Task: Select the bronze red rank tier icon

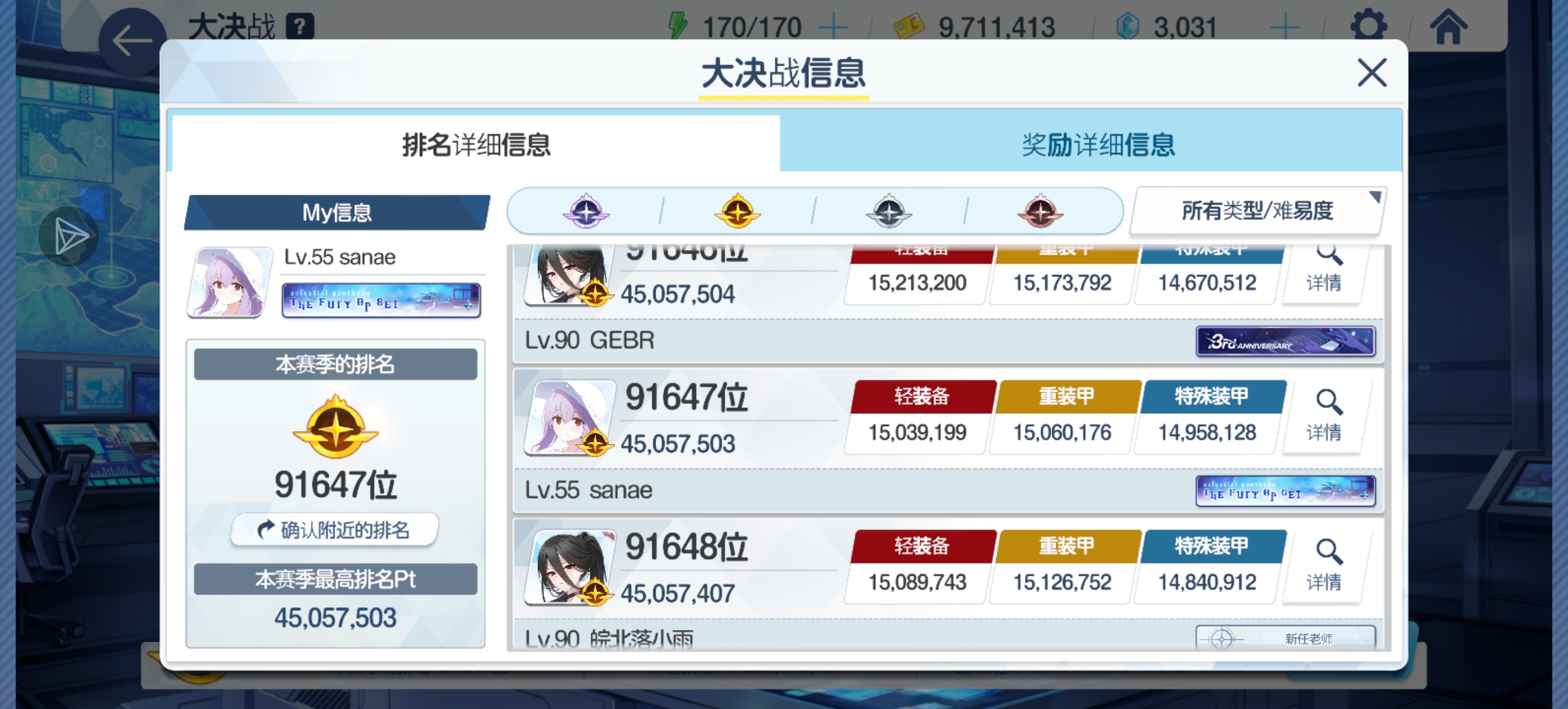Action: pos(1040,212)
